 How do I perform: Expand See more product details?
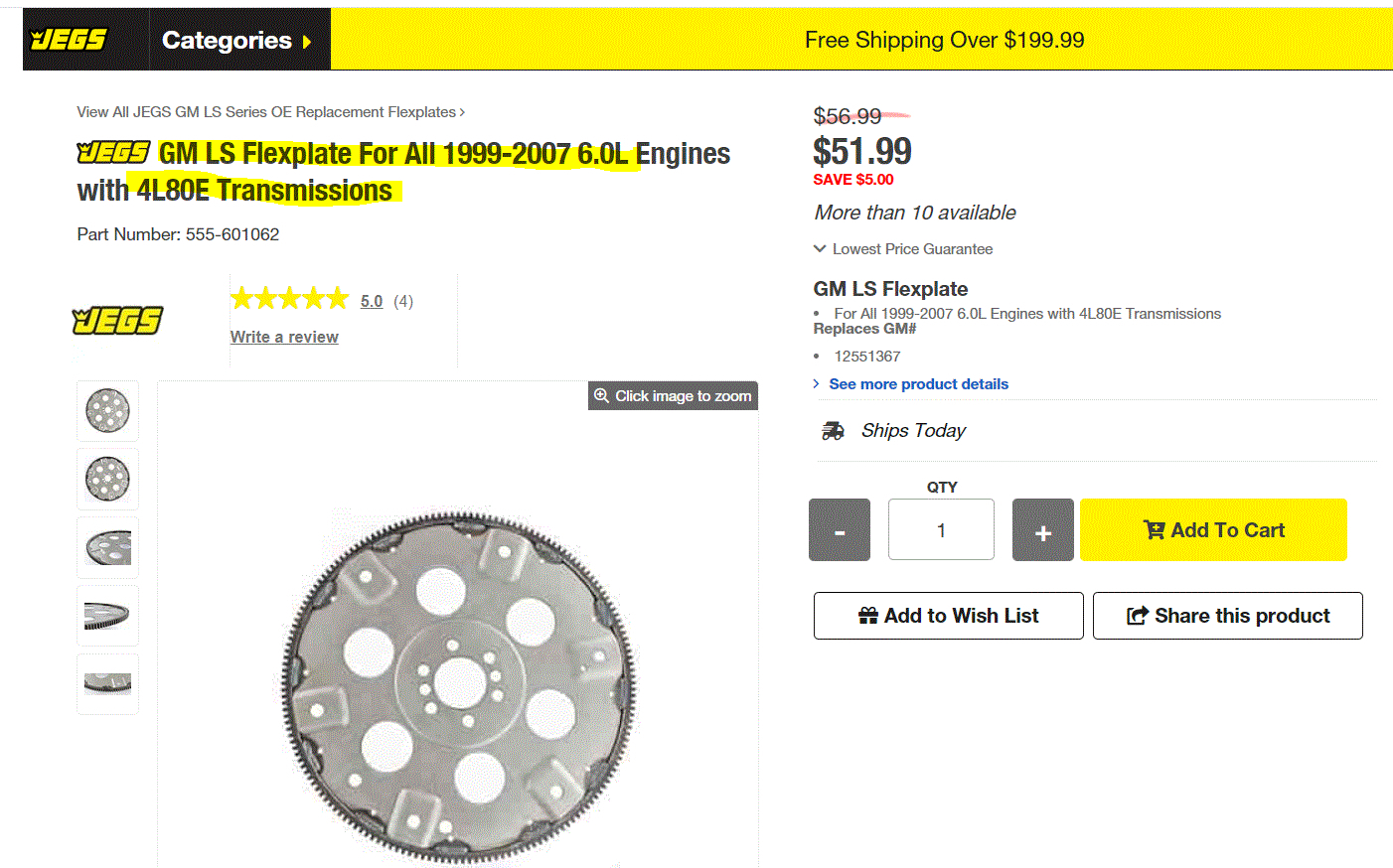pos(918,384)
